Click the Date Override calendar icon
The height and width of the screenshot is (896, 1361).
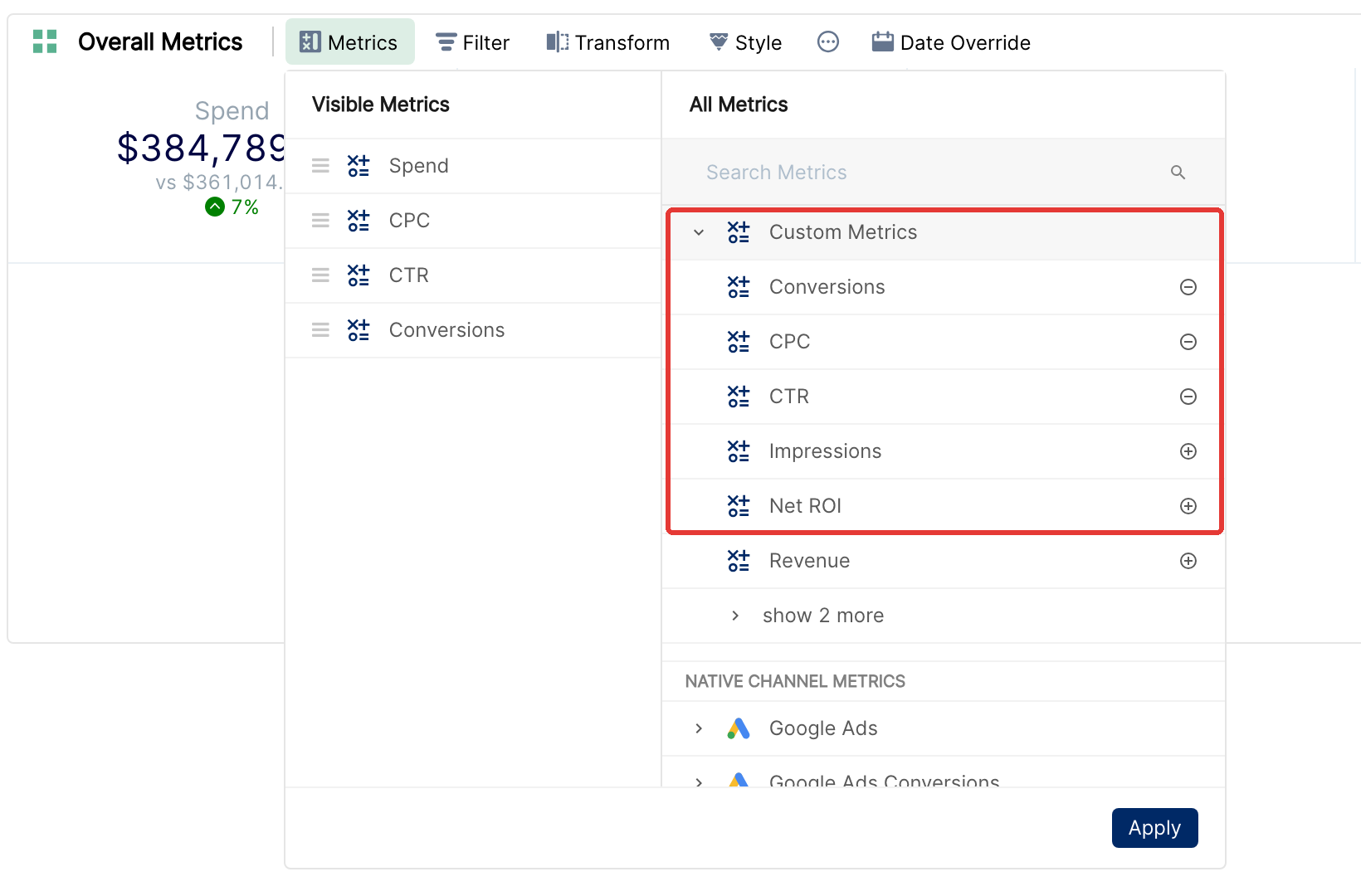883,41
